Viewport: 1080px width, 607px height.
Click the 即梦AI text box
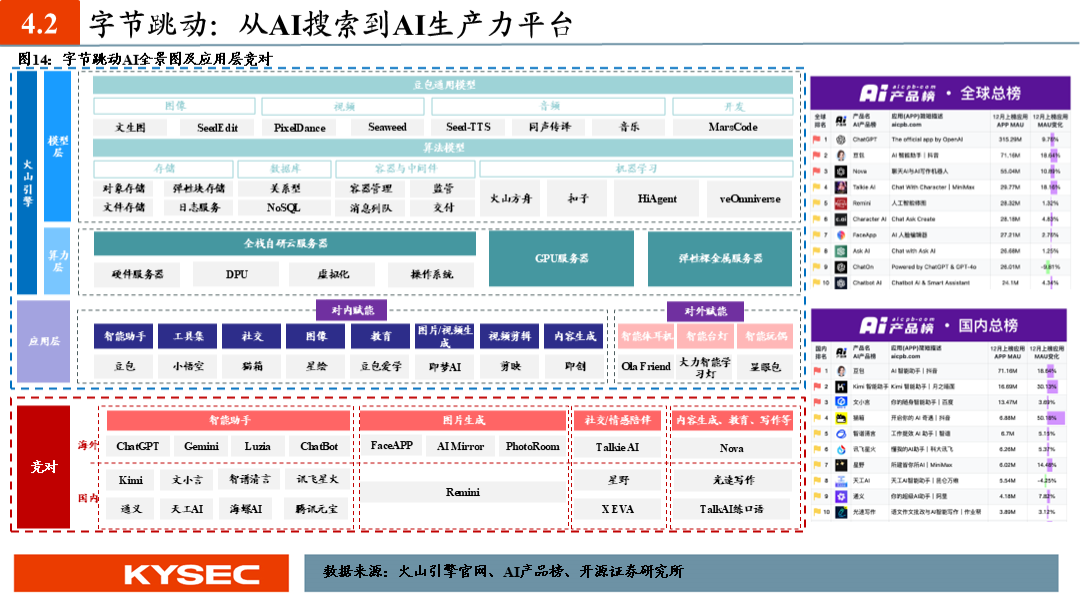tap(445, 367)
